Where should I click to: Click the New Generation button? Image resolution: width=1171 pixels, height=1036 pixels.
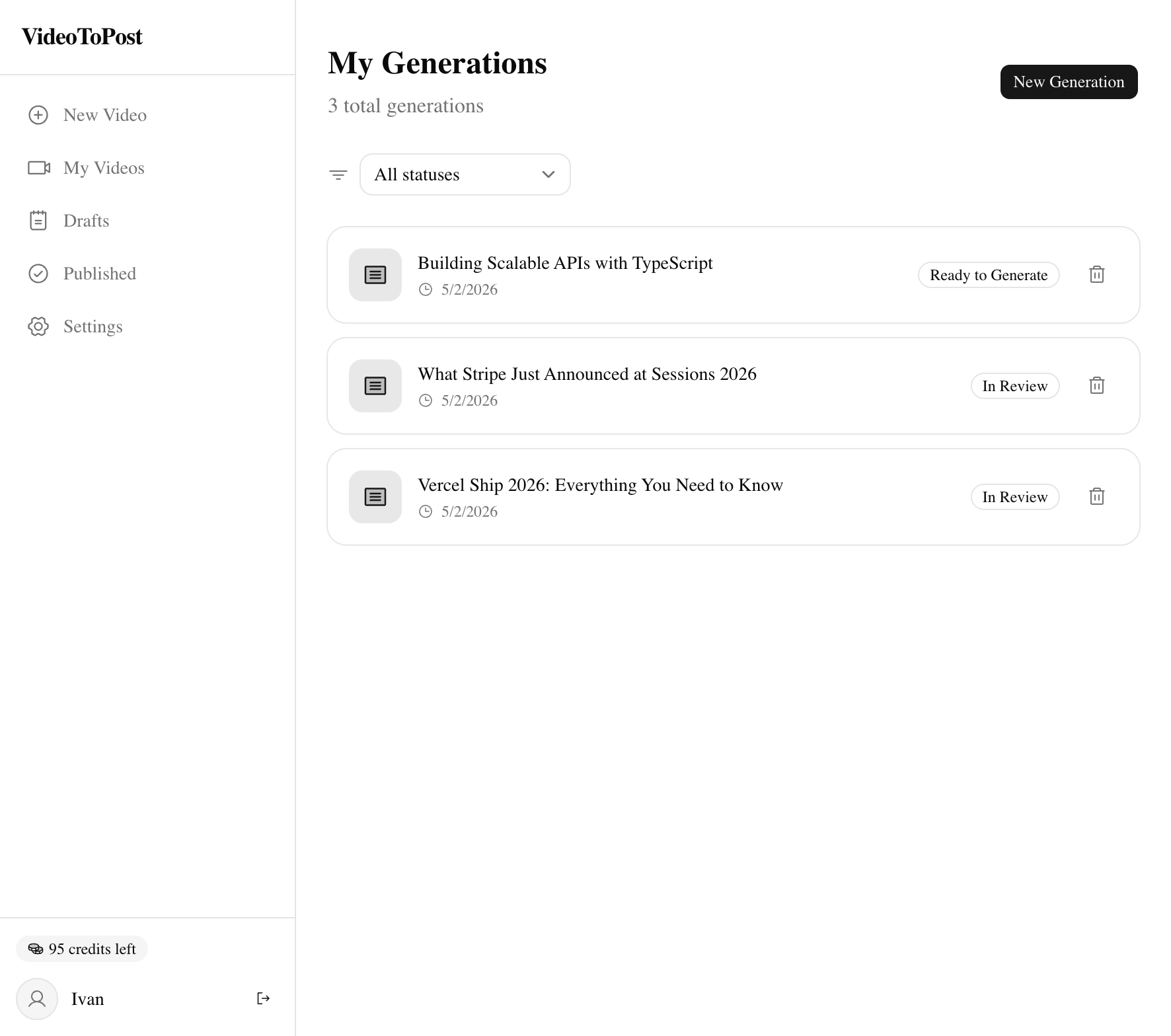click(1069, 82)
